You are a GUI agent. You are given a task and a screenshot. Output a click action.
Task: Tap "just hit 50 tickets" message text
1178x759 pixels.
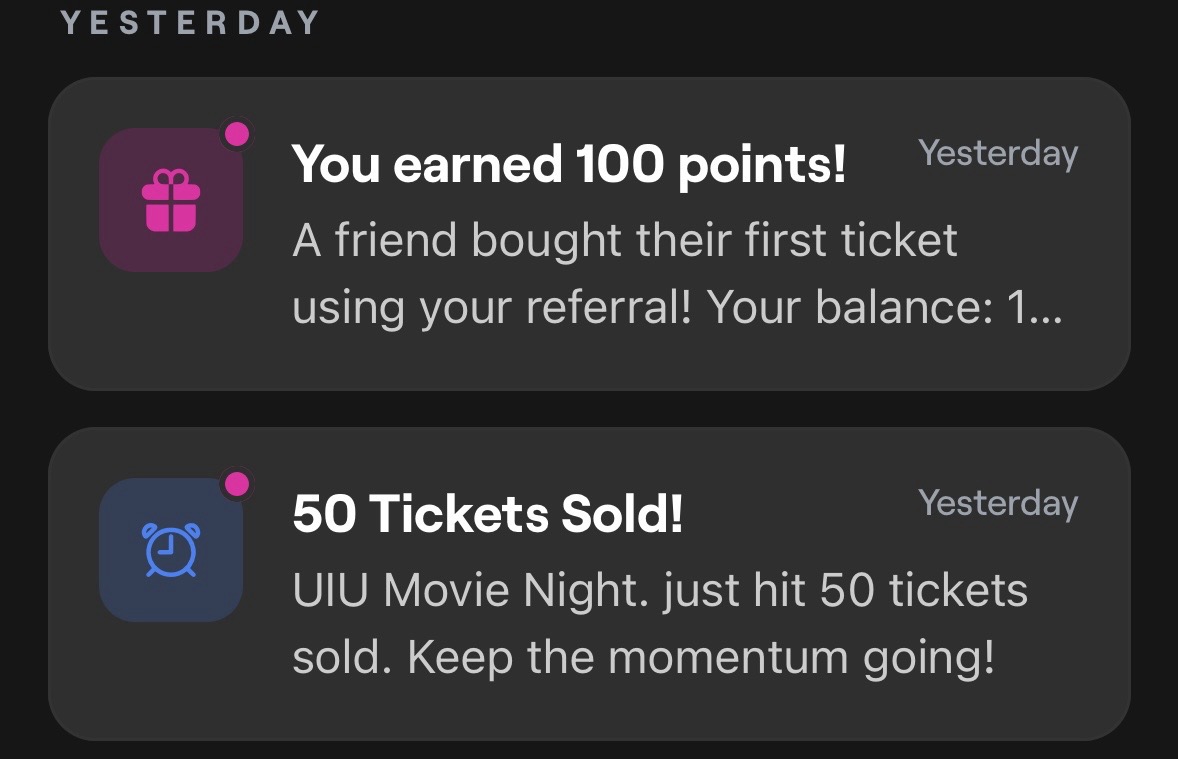(x=845, y=591)
